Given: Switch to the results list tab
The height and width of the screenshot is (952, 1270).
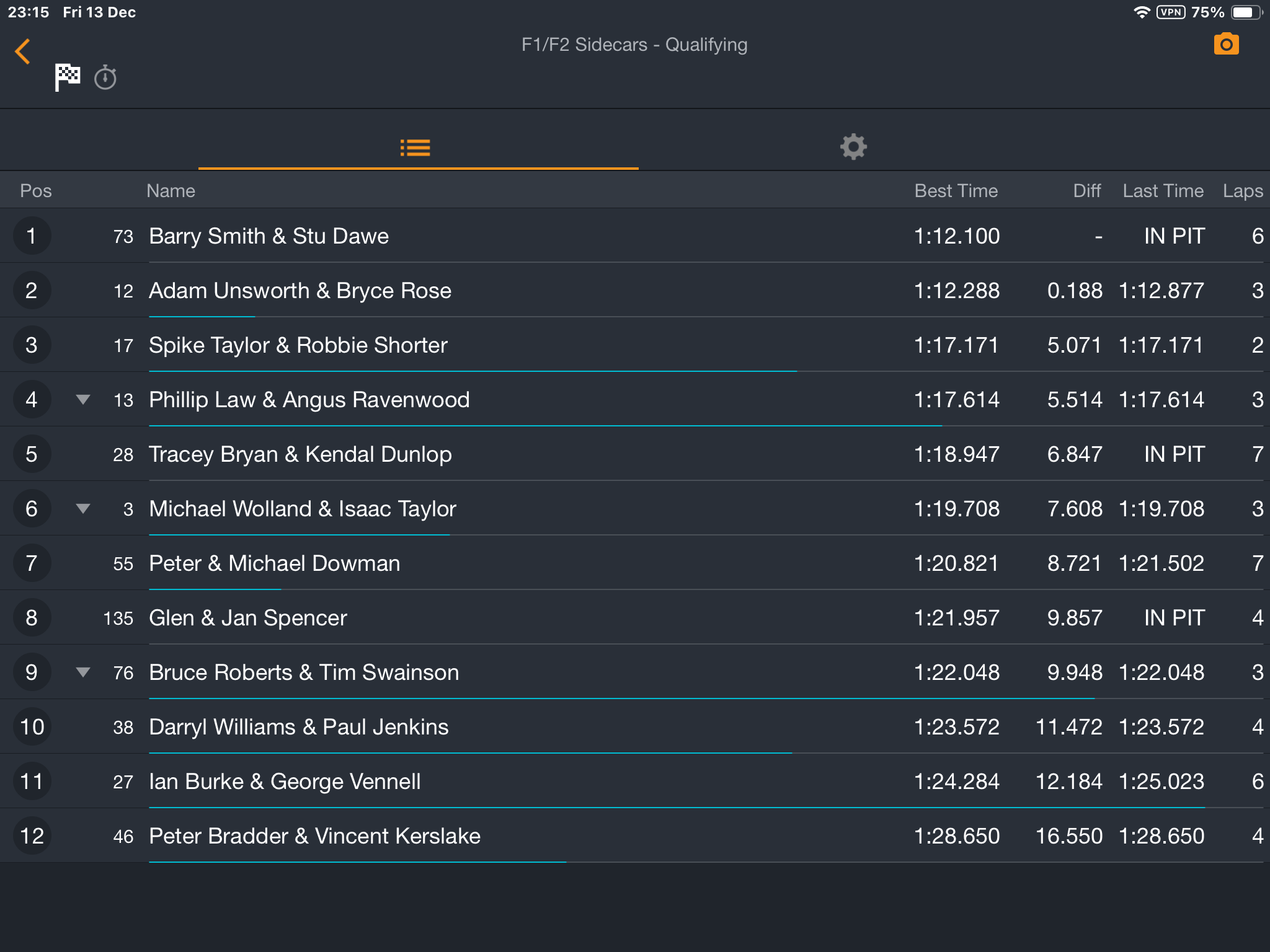Looking at the screenshot, I should click(415, 148).
